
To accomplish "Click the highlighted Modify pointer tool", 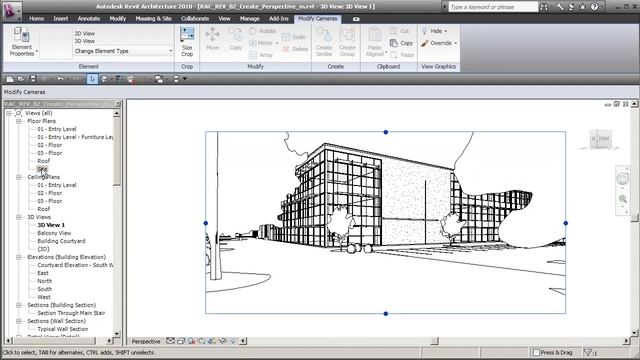I will click(x=92, y=79).
